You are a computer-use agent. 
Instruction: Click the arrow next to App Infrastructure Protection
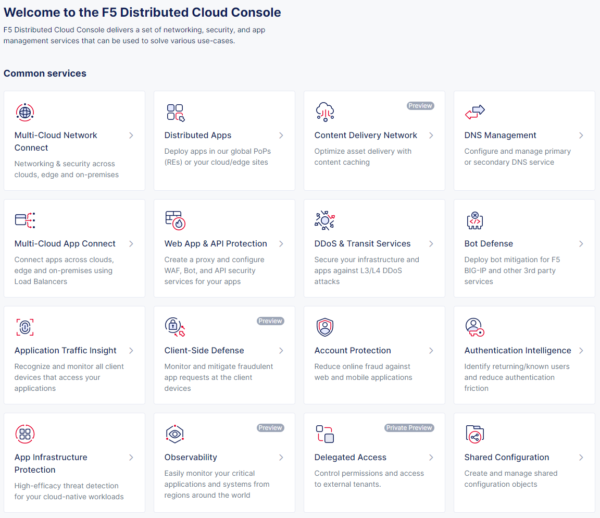[131, 458]
